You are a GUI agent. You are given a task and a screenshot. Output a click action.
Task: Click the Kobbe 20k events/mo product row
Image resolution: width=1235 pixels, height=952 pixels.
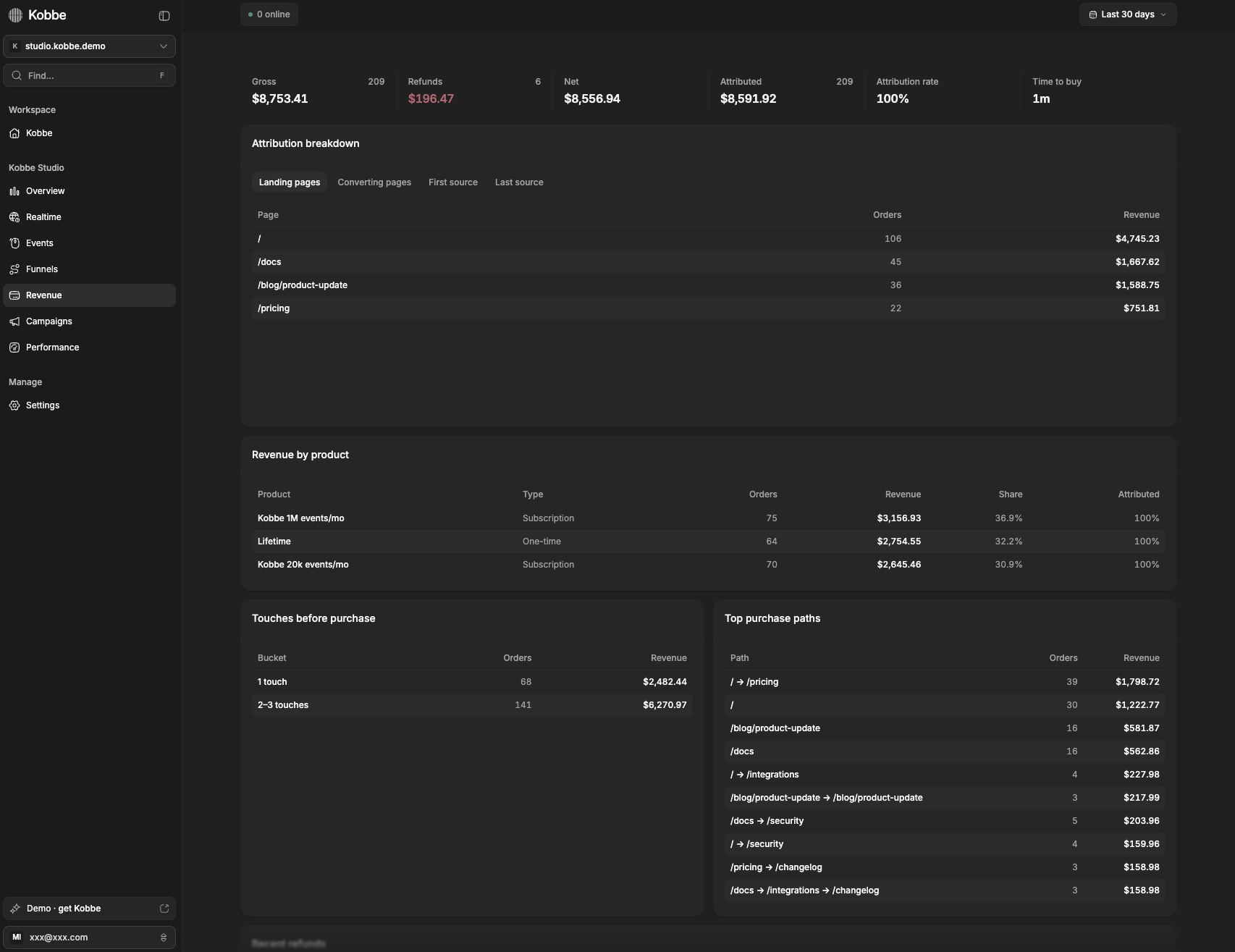point(708,565)
